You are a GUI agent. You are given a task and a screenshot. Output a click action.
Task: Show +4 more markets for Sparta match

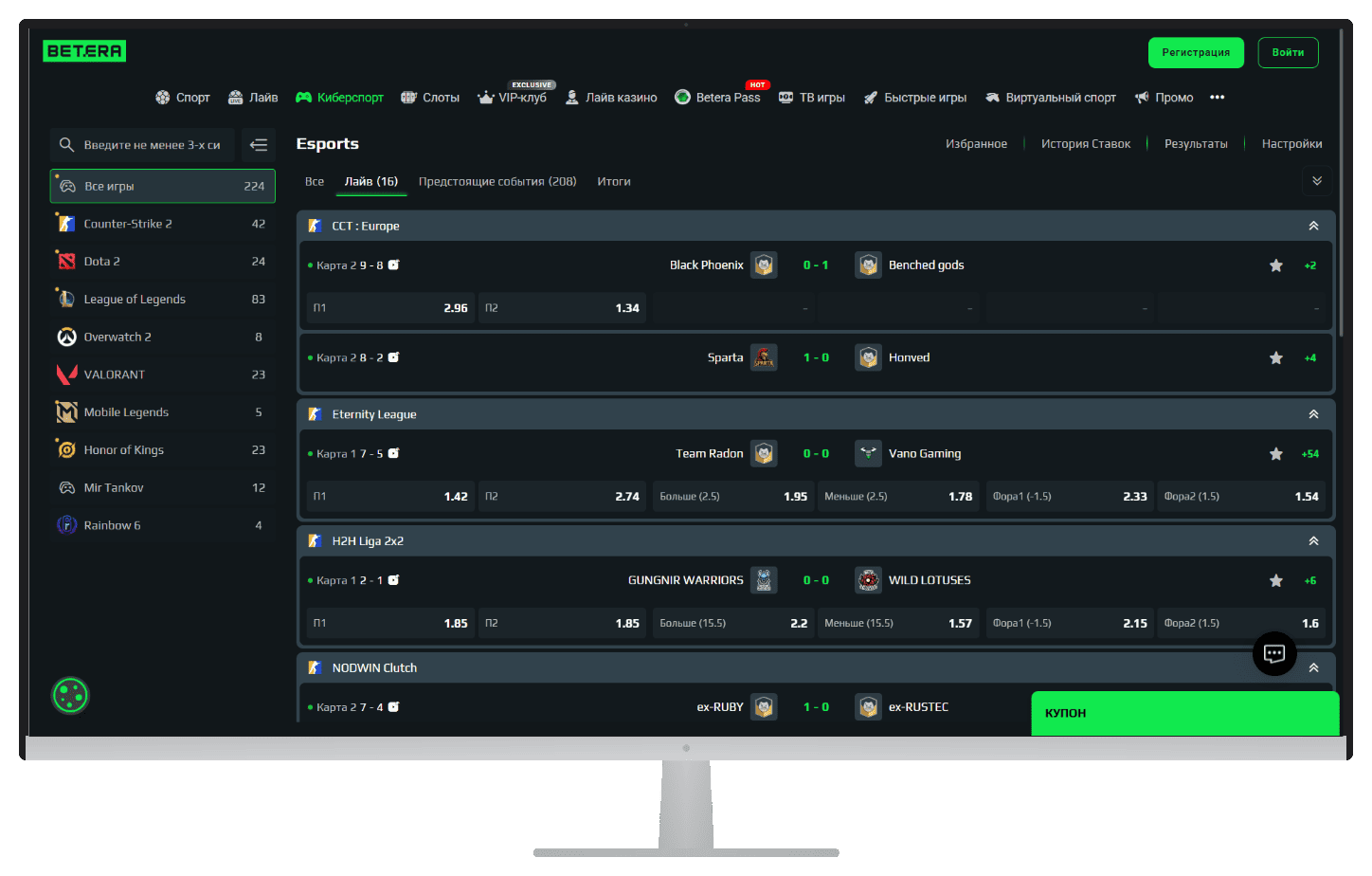coord(1310,358)
